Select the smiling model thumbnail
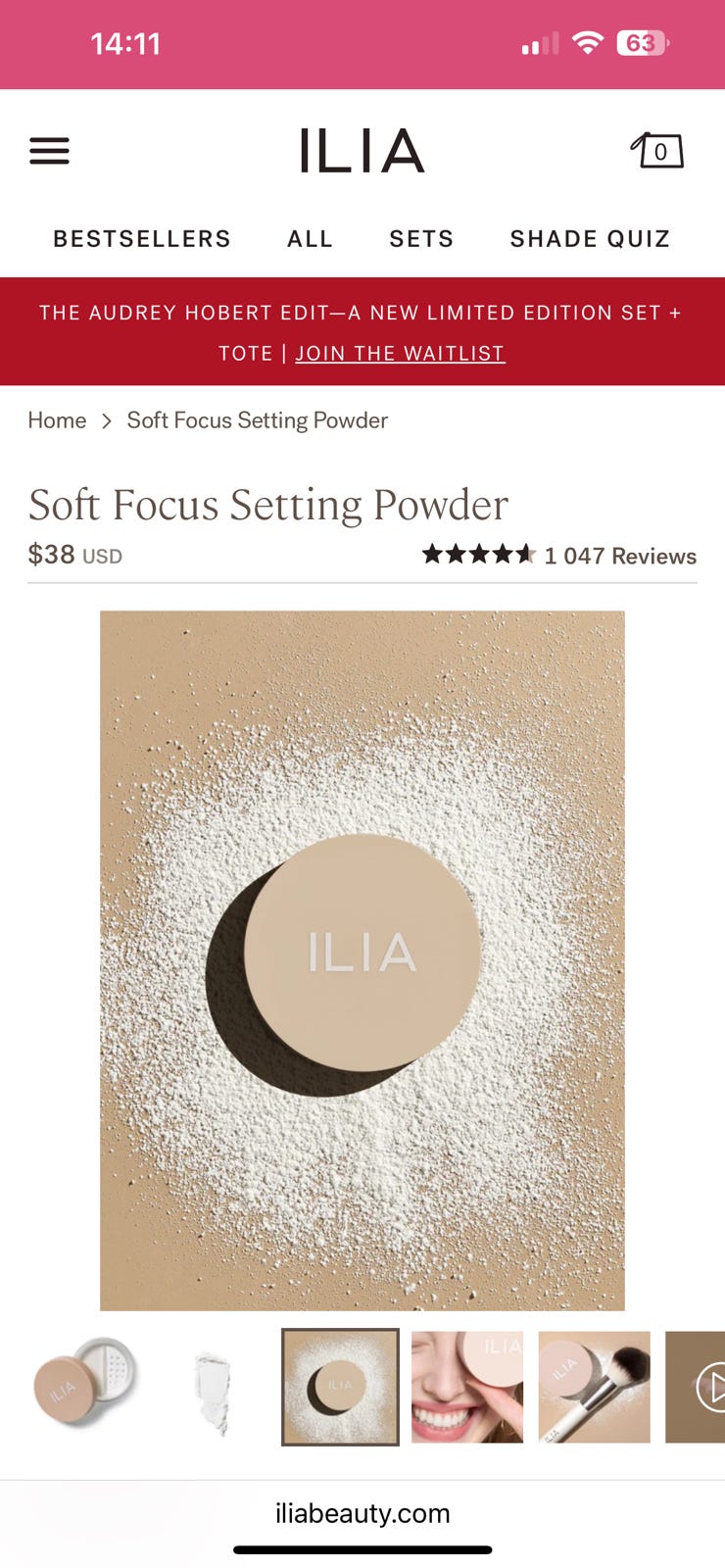Image resolution: width=725 pixels, height=1568 pixels. (467, 1387)
